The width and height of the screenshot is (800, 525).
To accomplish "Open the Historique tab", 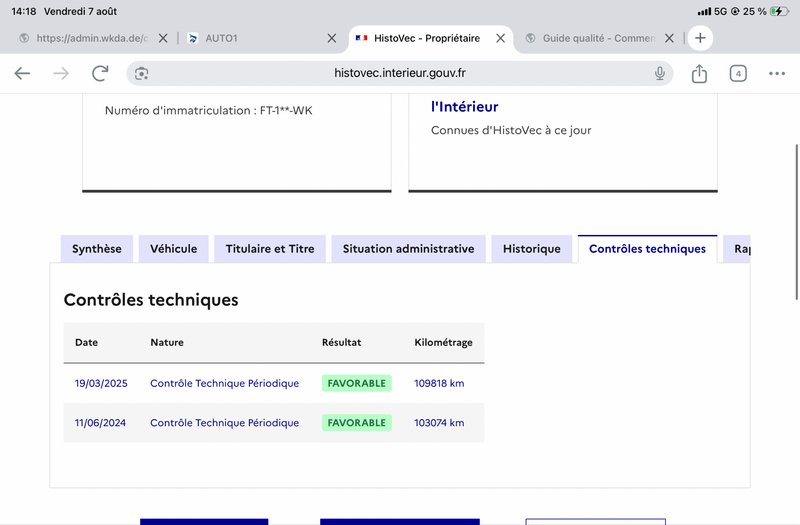I will point(532,249).
